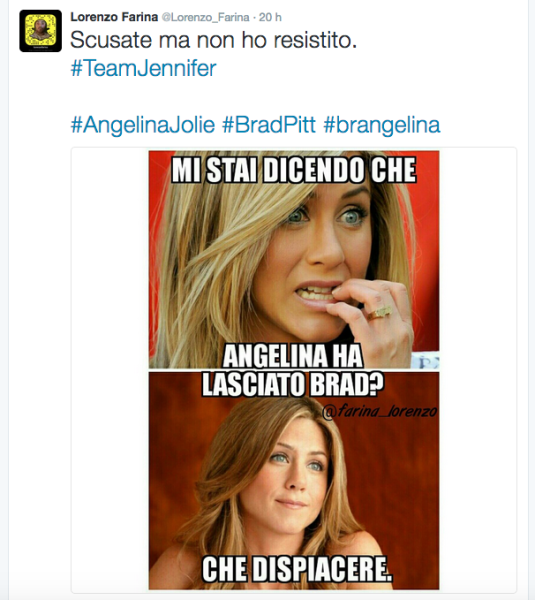Click the 'ANGELINA HA LASCIATO BRAD?' caption

coord(293,370)
